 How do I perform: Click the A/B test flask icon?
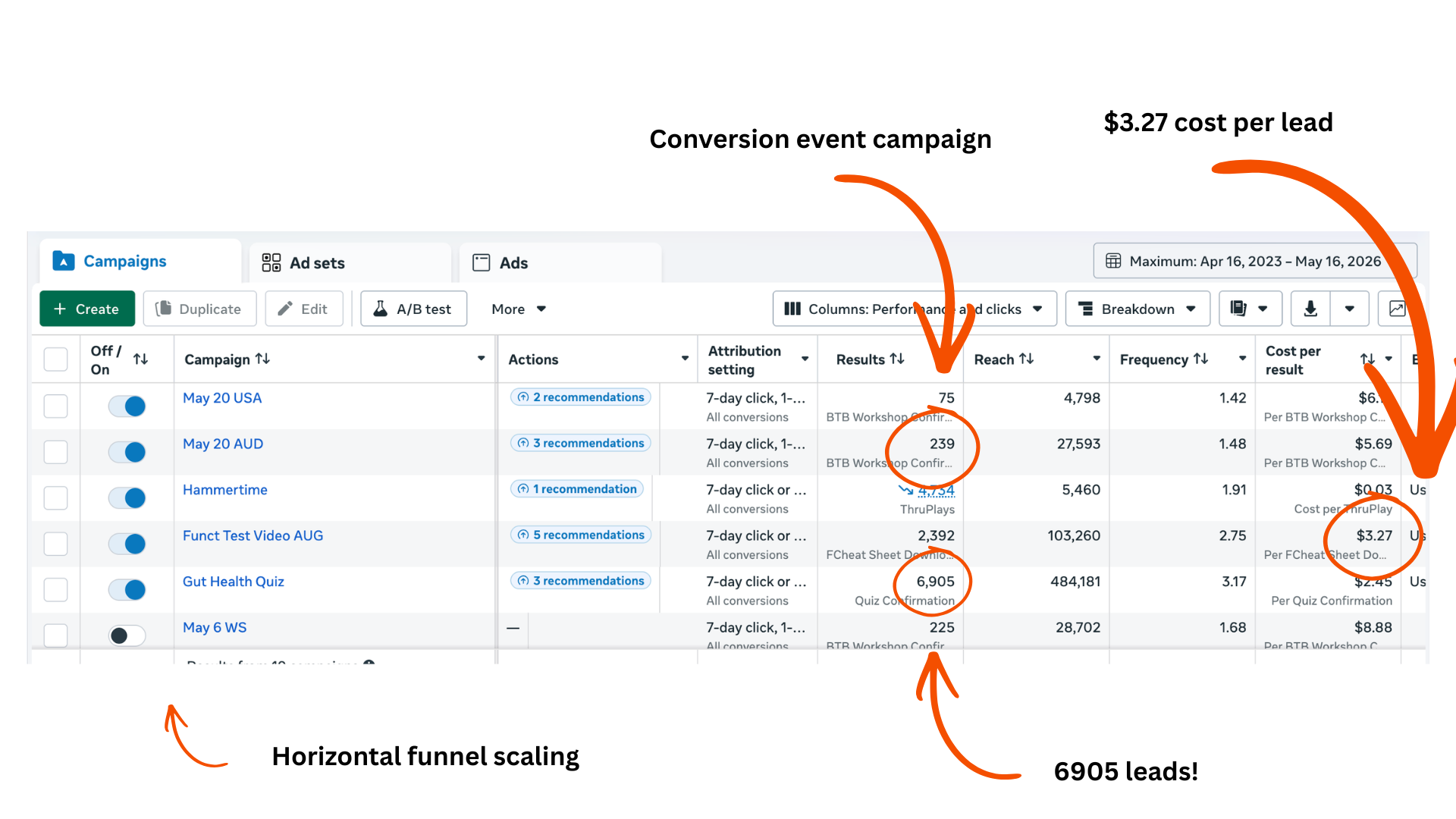381,309
